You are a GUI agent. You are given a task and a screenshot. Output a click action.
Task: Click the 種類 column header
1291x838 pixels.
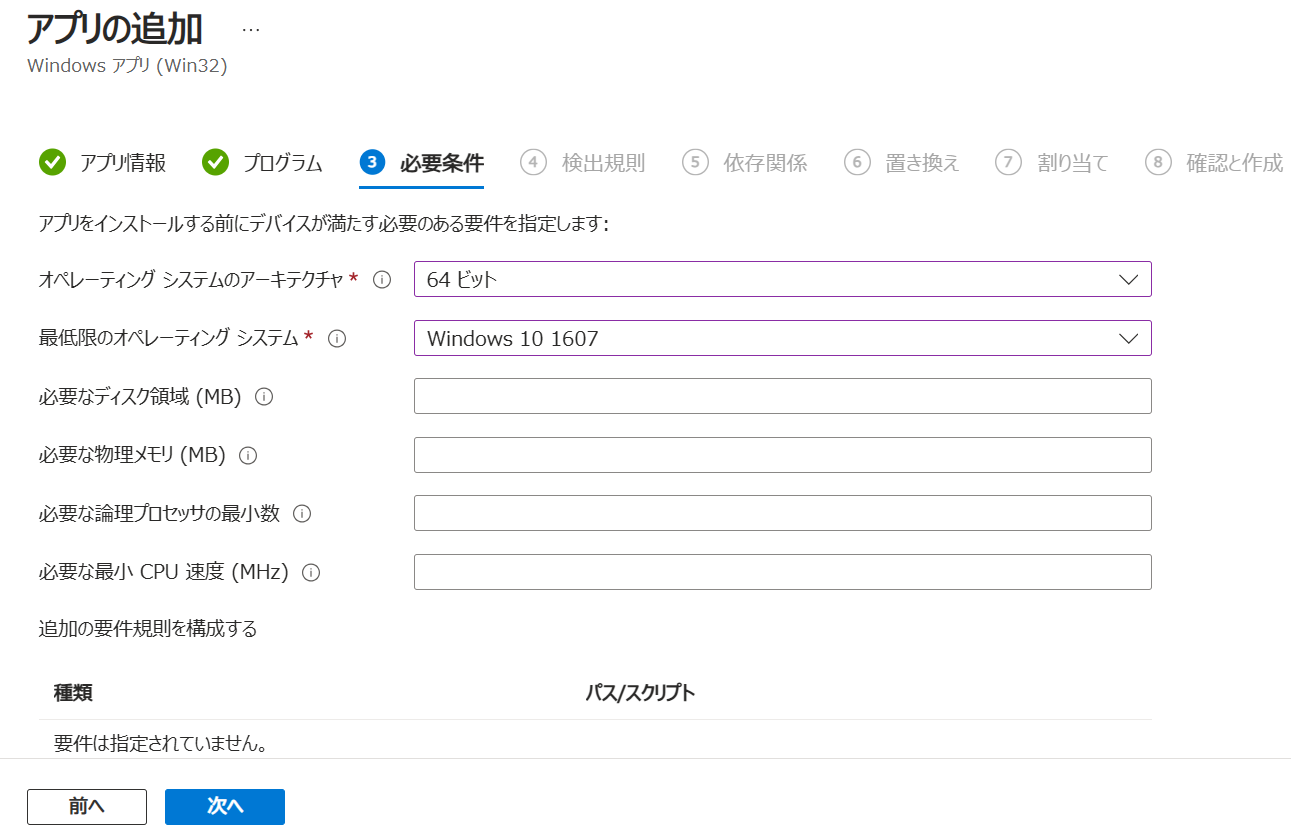(73, 693)
